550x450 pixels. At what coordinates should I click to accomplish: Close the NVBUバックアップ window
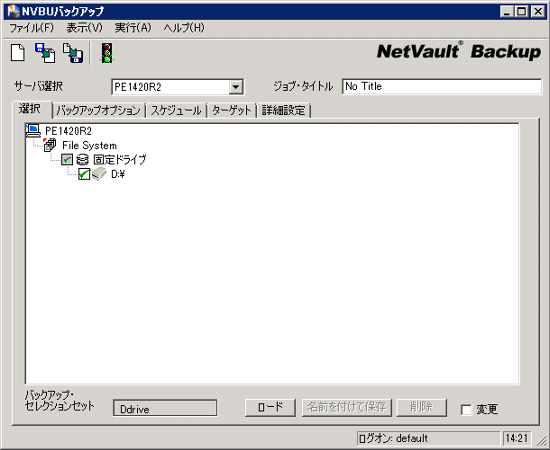(x=538, y=12)
